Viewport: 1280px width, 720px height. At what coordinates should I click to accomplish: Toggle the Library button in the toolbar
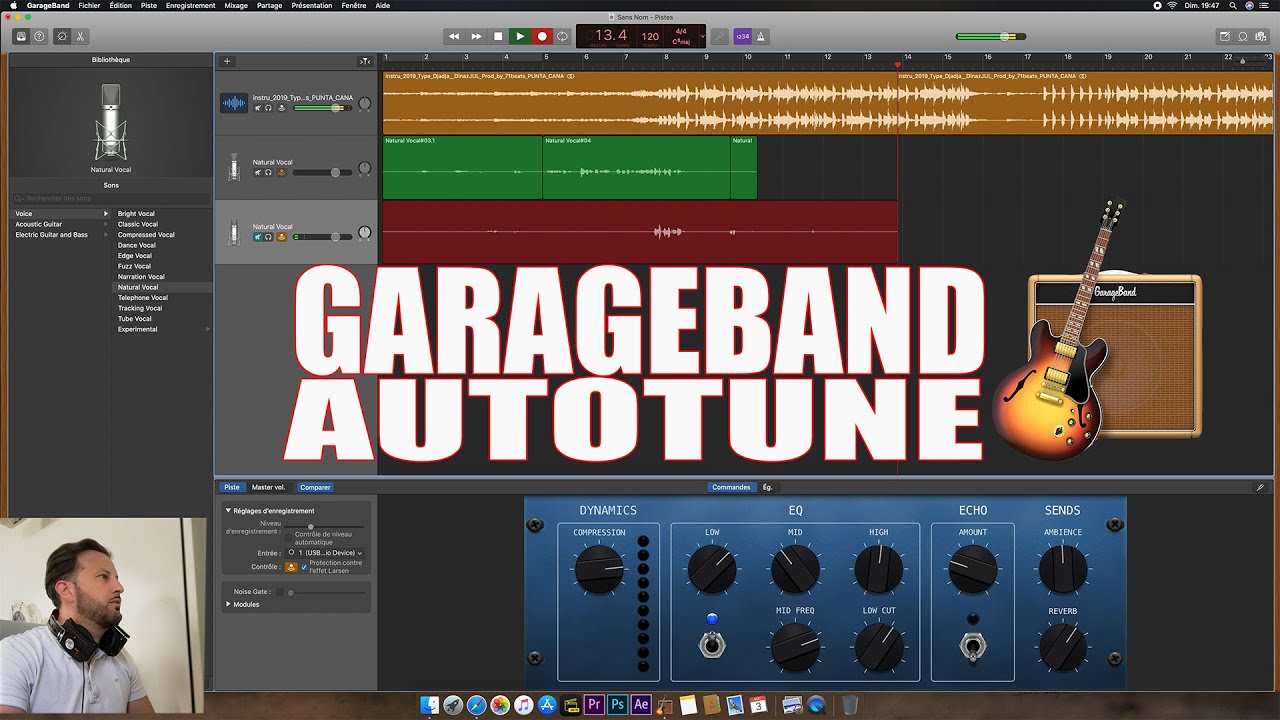21,36
